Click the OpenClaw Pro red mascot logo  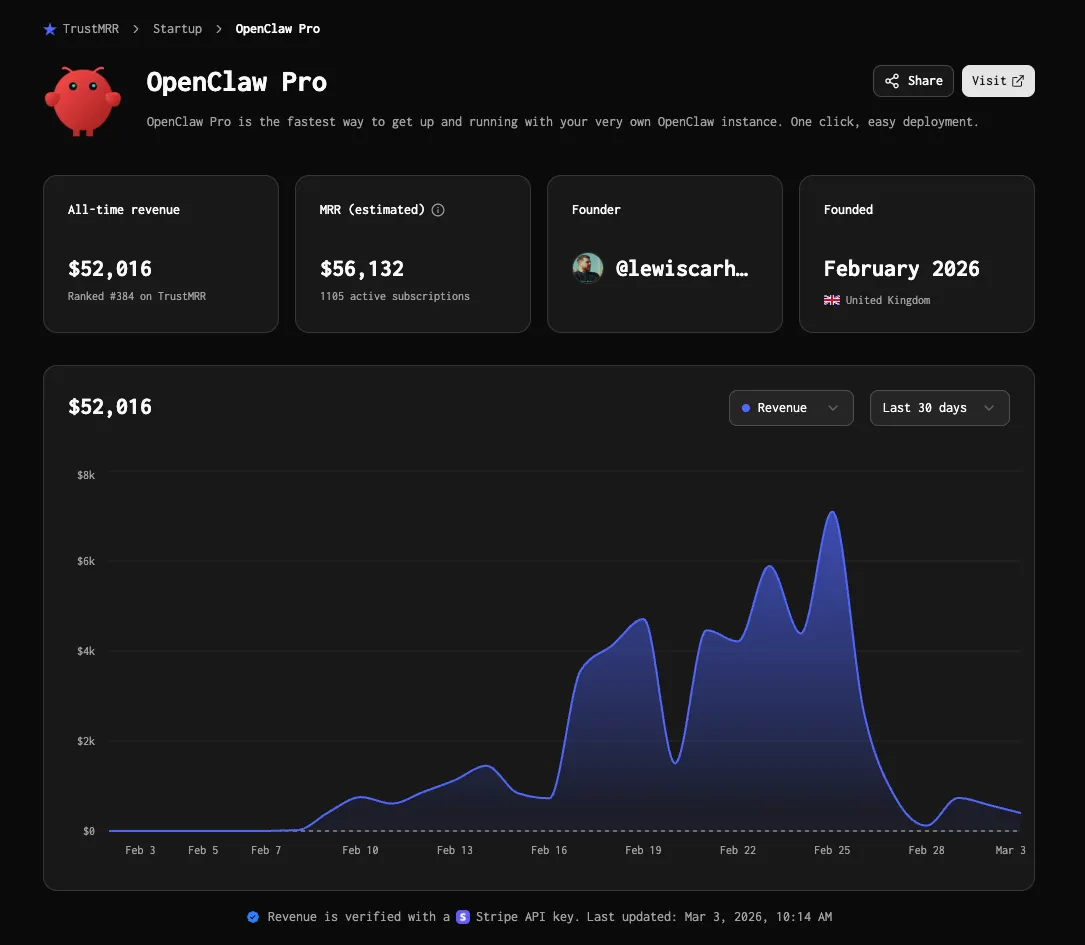point(82,100)
